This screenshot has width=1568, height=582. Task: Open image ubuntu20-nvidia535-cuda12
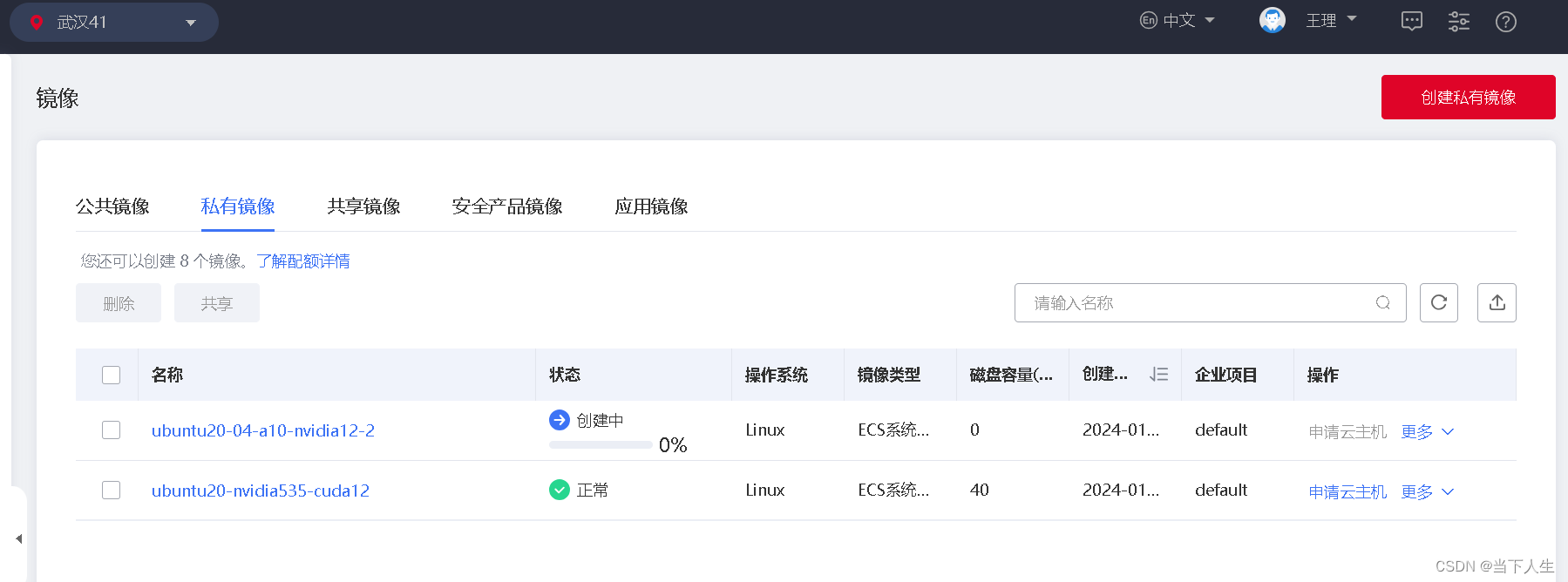coord(261,491)
